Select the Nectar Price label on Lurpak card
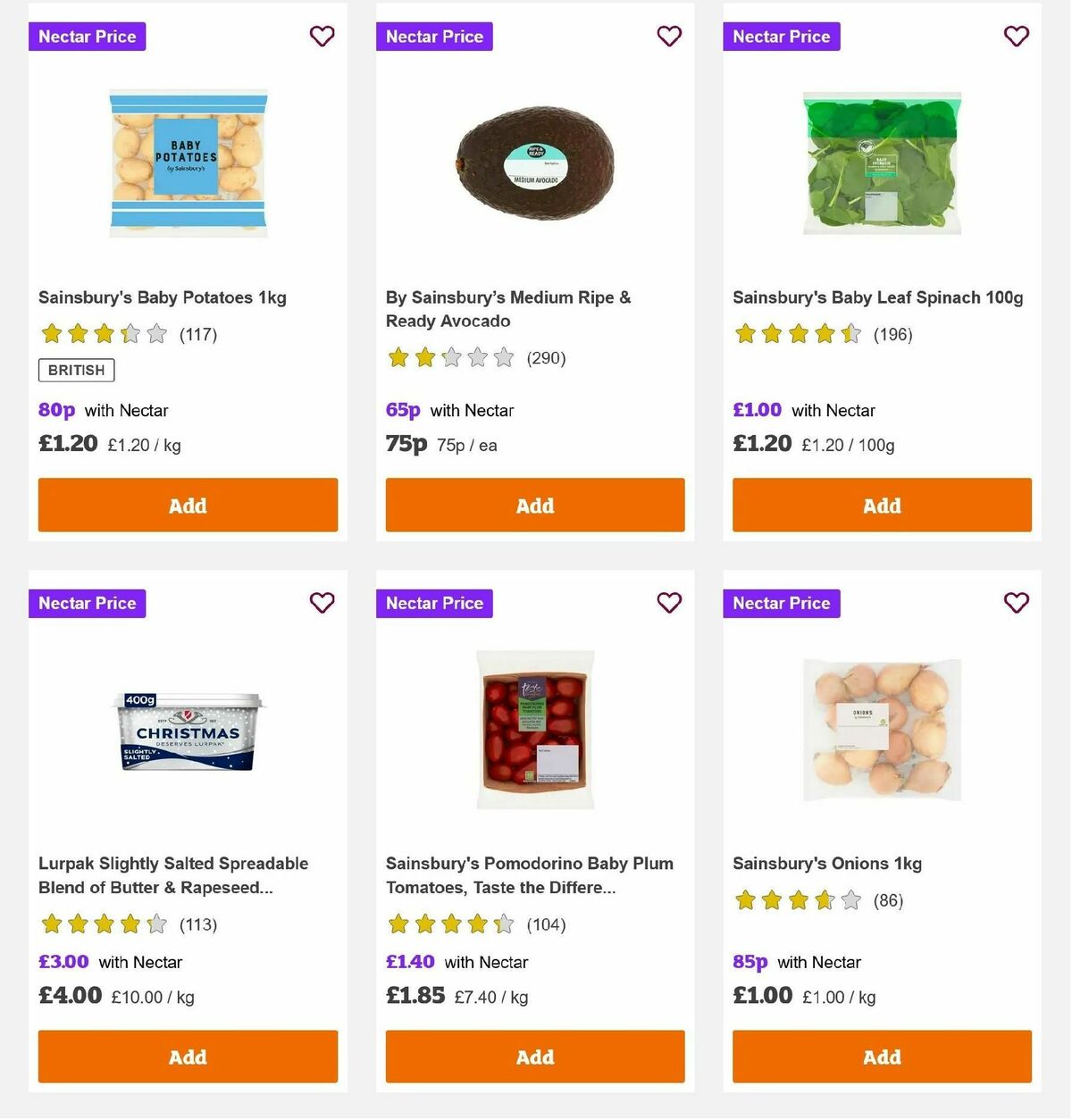The width and height of the screenshot is (1072, 1120). 87,603
